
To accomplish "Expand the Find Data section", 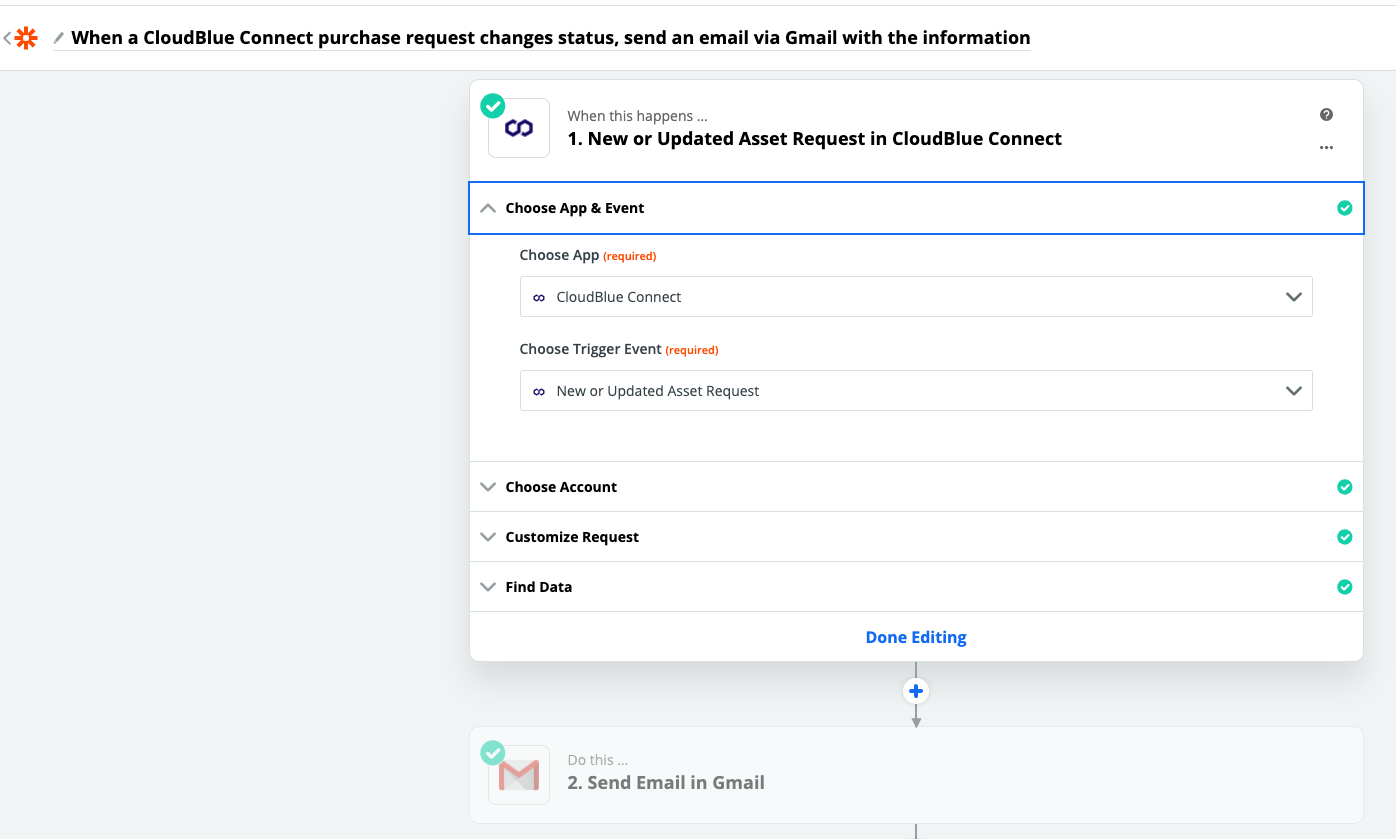I will coord(916,587).
